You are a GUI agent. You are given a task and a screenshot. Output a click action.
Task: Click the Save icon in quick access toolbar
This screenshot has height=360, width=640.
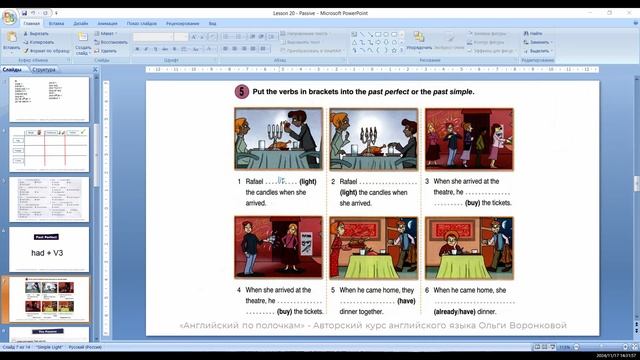(x=24, y=13)
